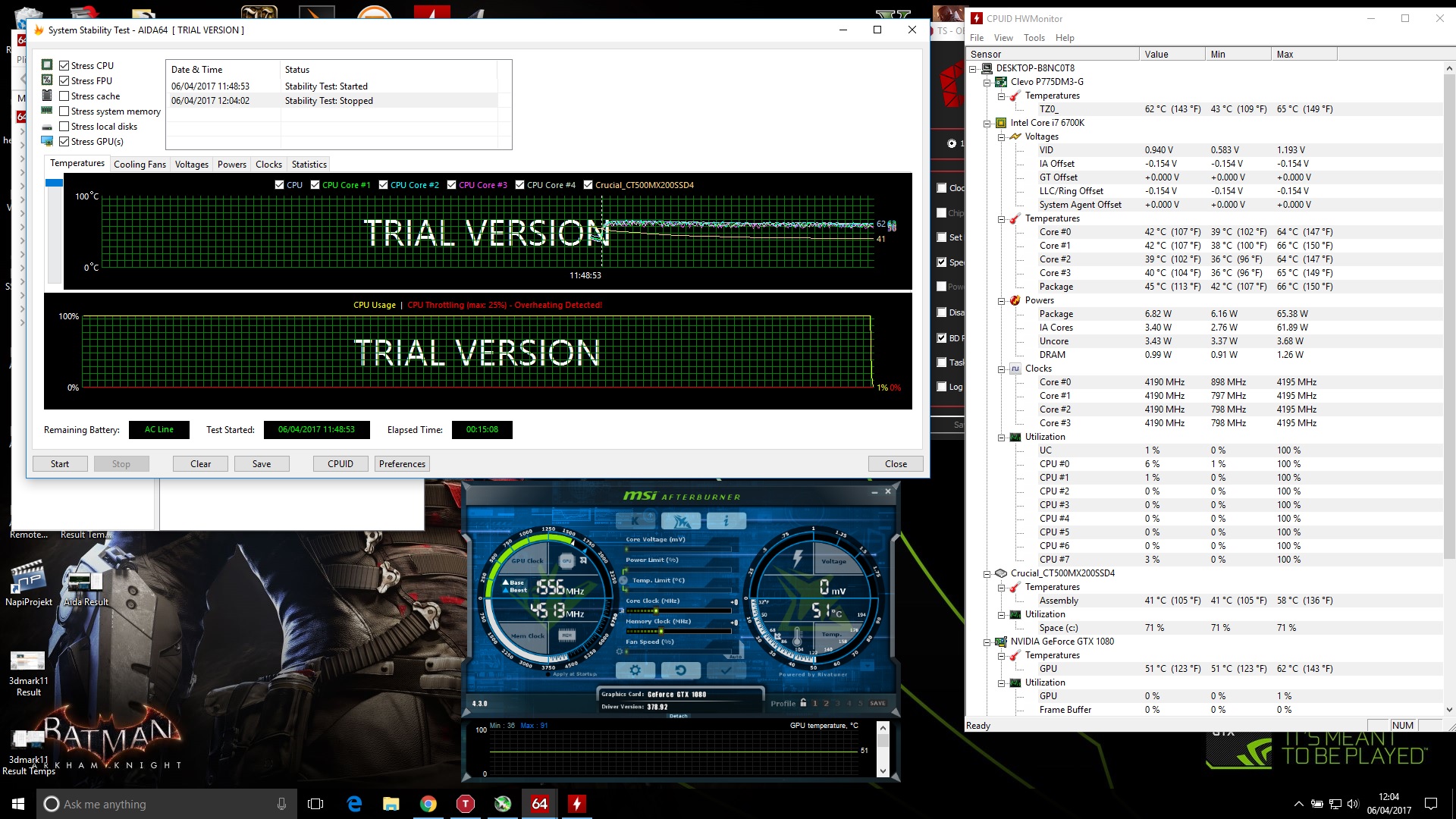Open Microsoft Edge from the taskbar
The width and height of the screenshot is (1456, 819).
click(x=354, y=804)
